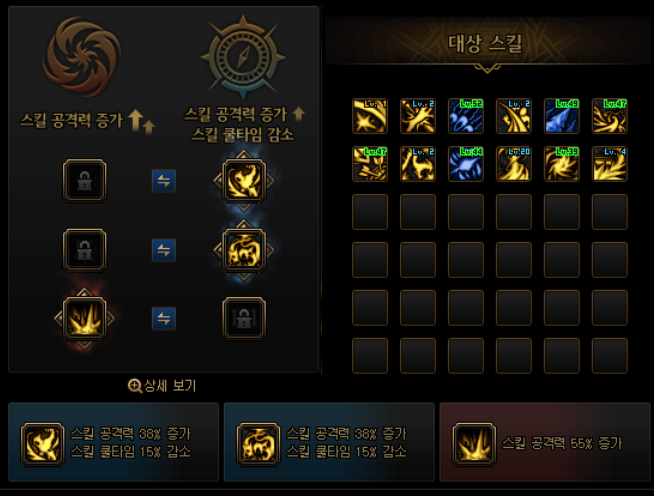Image resolution: width=654 pixels, height=496 pixels.
Task: Click the red 스킬 공격력 55% 증가 card
Action: coord(545,442)
